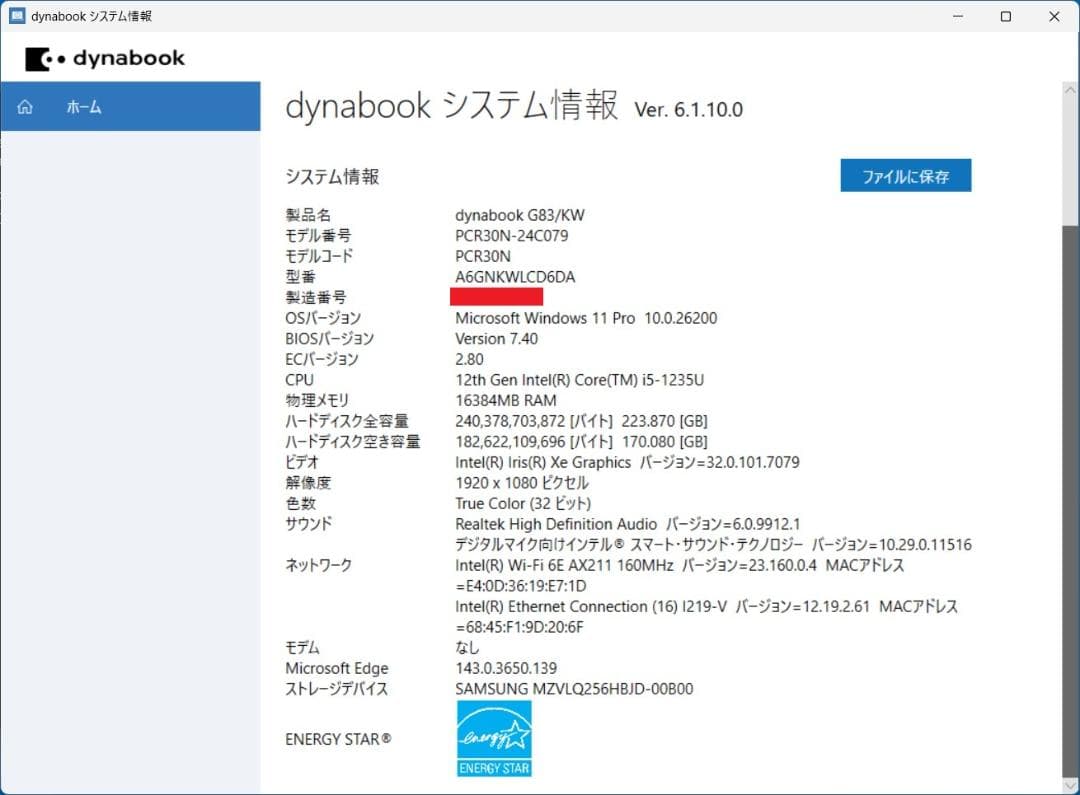
Task: Click the モデル番号 value PCR30N-24C079
Action: [x=513, y=235]
